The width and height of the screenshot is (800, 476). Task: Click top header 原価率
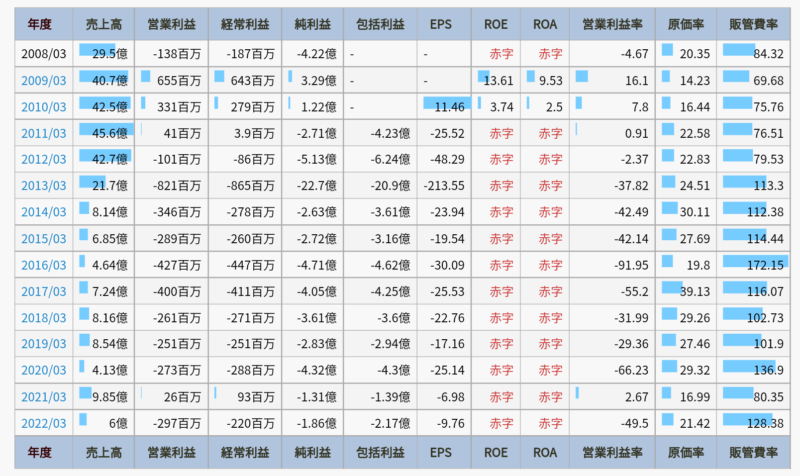(686, 24)
